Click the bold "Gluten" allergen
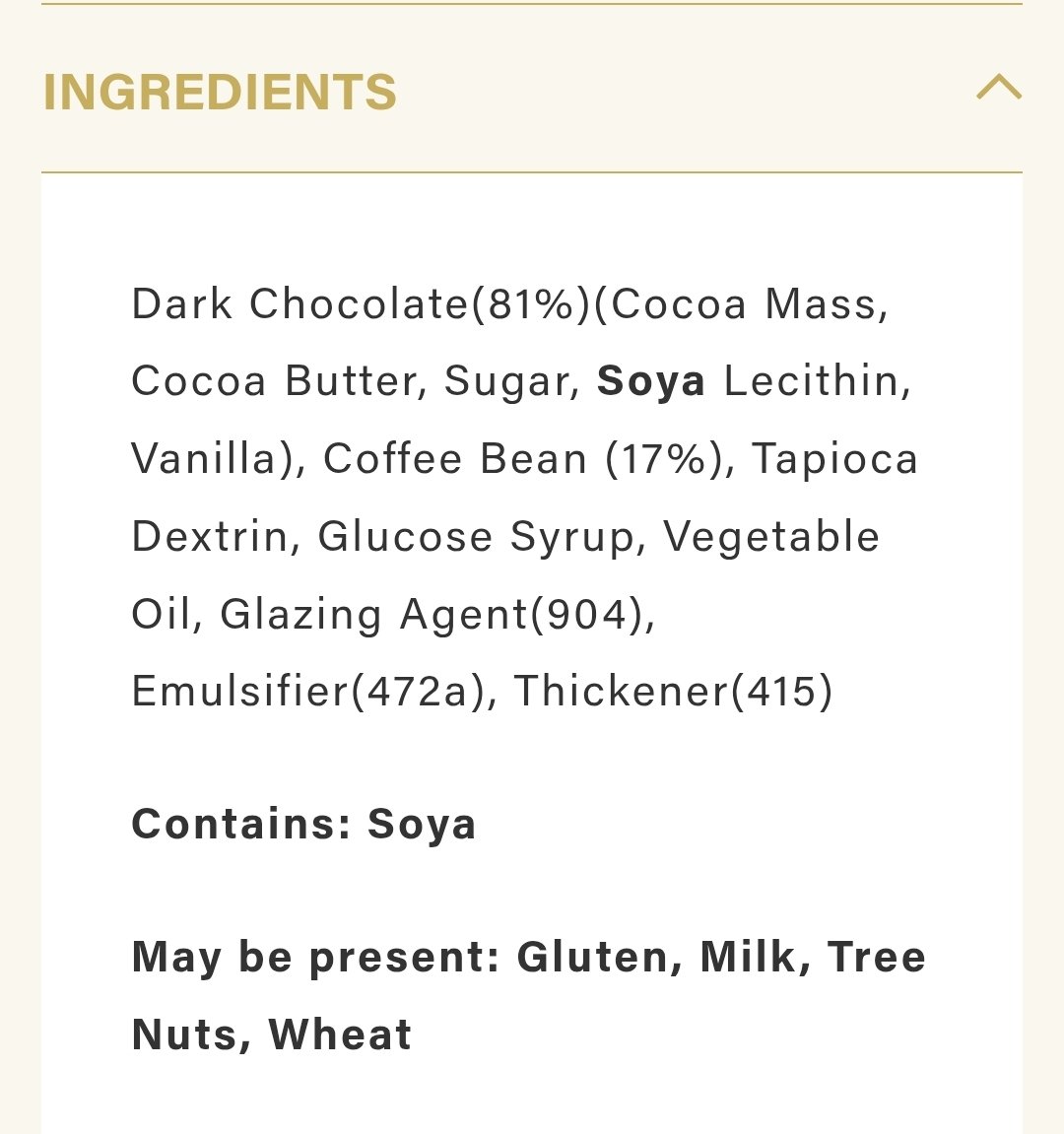The image size is (1064, 1134). (593, 957)
